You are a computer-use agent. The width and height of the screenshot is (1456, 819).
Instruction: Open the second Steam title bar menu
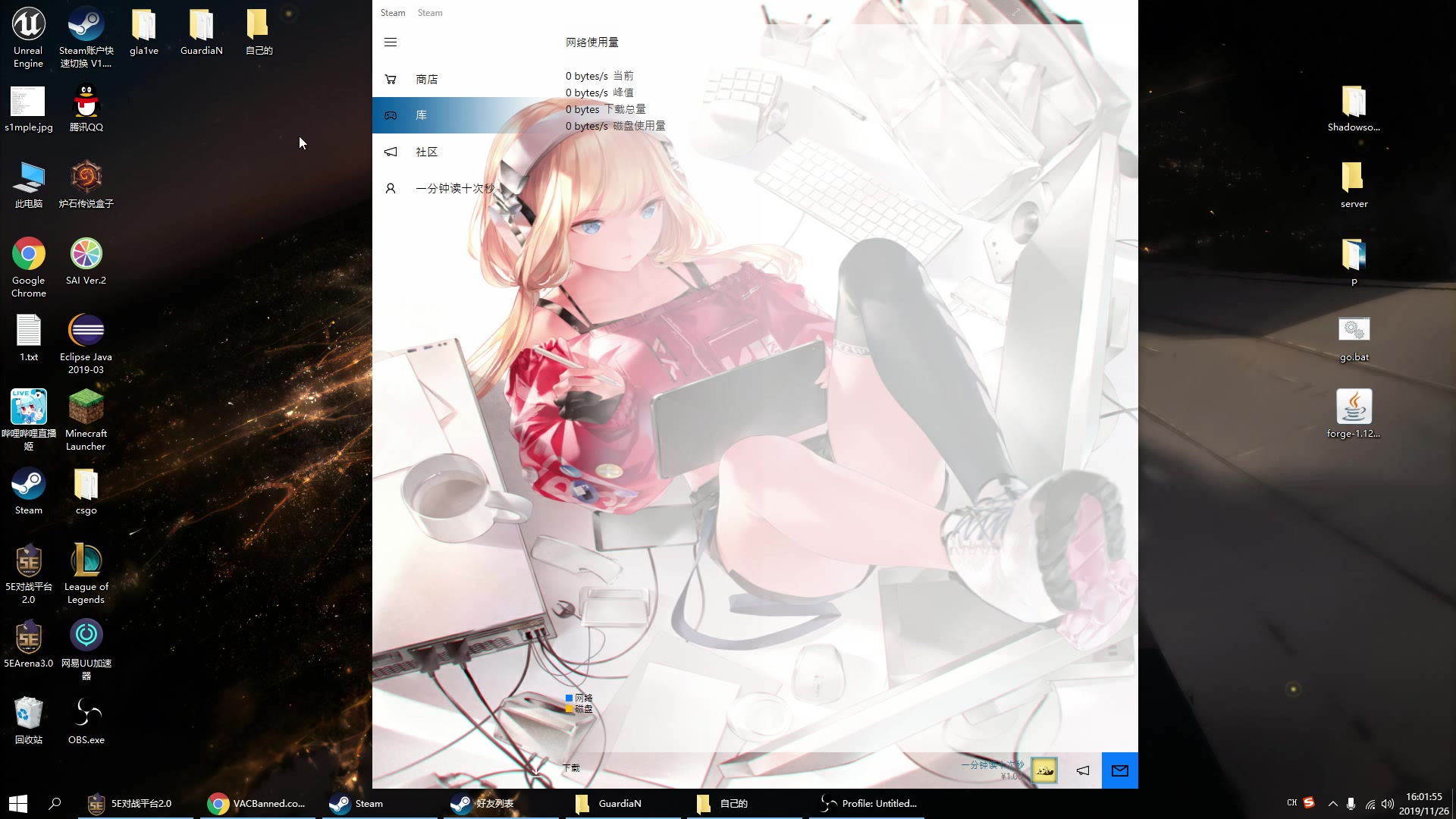[430, 13]
